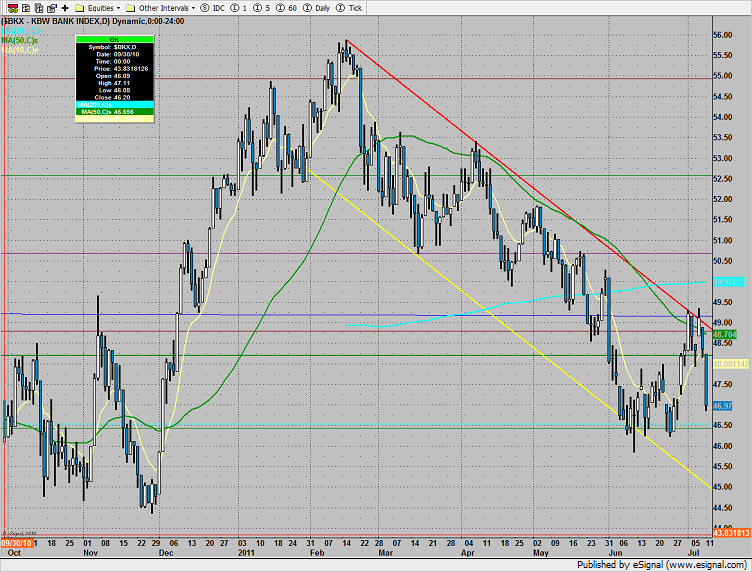Switch to Daily interval
This screenshot has height=572, width=752.
click(322, 8)
